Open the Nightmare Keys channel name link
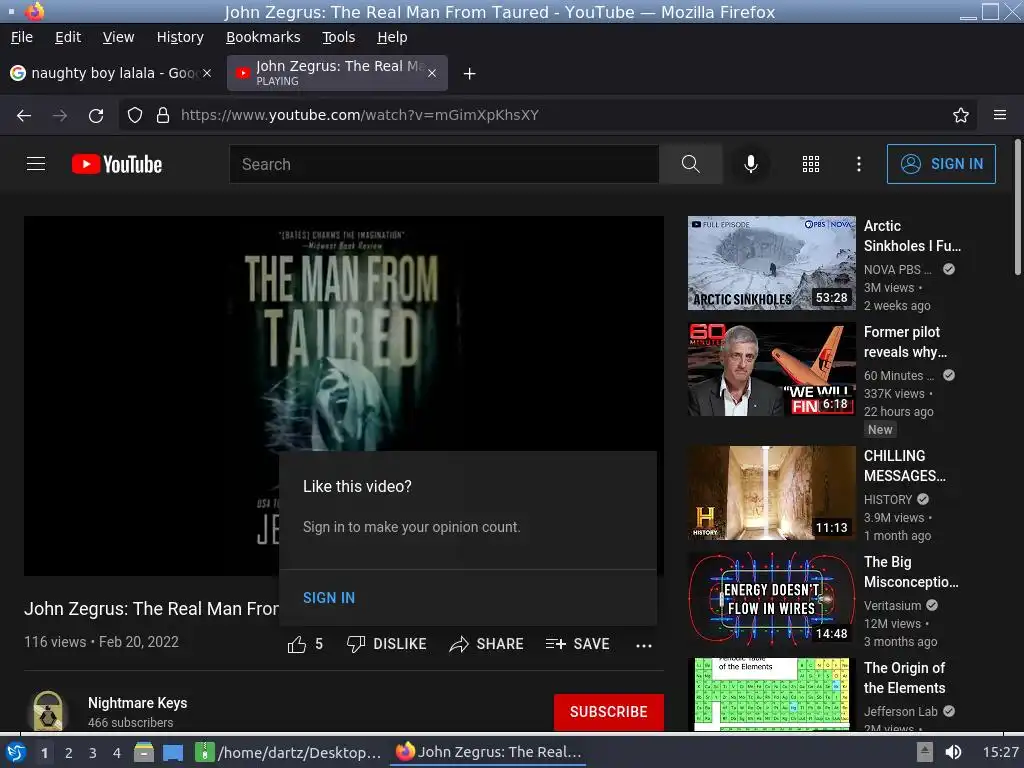This screenshot has height=768, width=1024. (137, 703)
